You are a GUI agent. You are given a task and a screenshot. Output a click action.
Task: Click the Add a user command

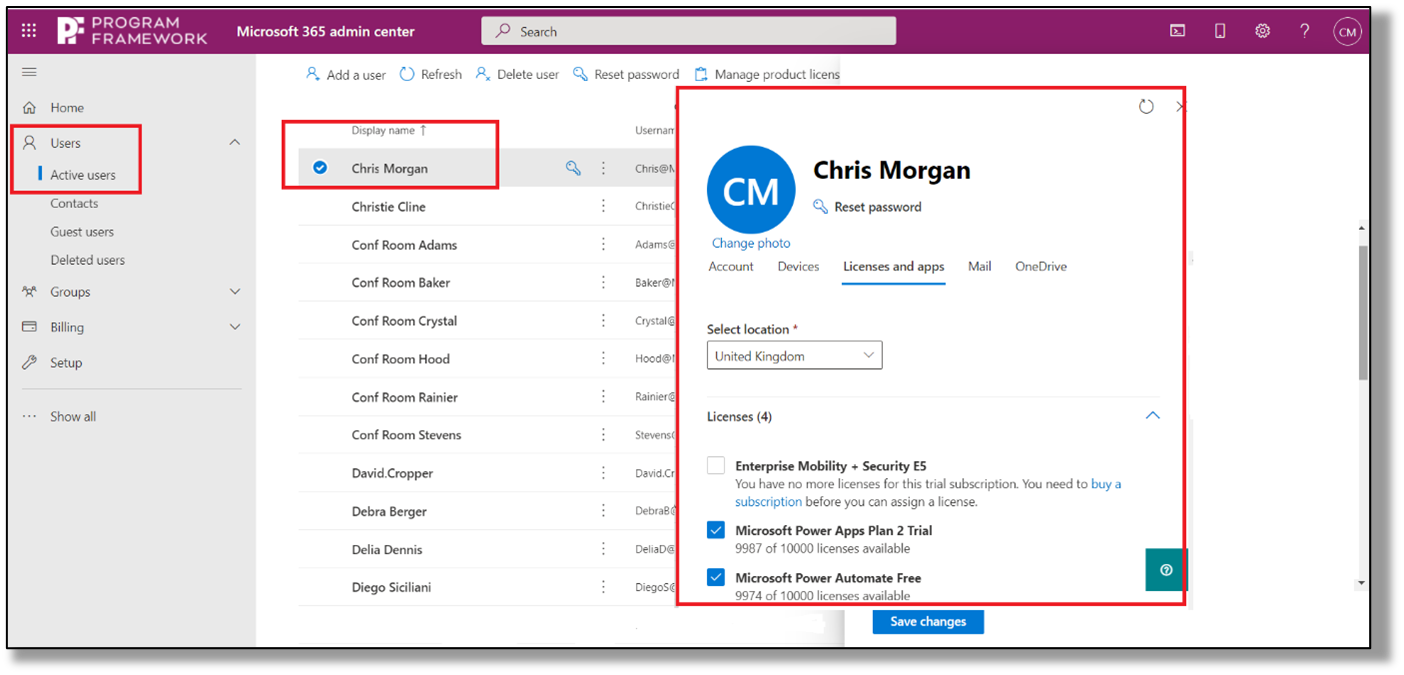[x=346, y=75]
